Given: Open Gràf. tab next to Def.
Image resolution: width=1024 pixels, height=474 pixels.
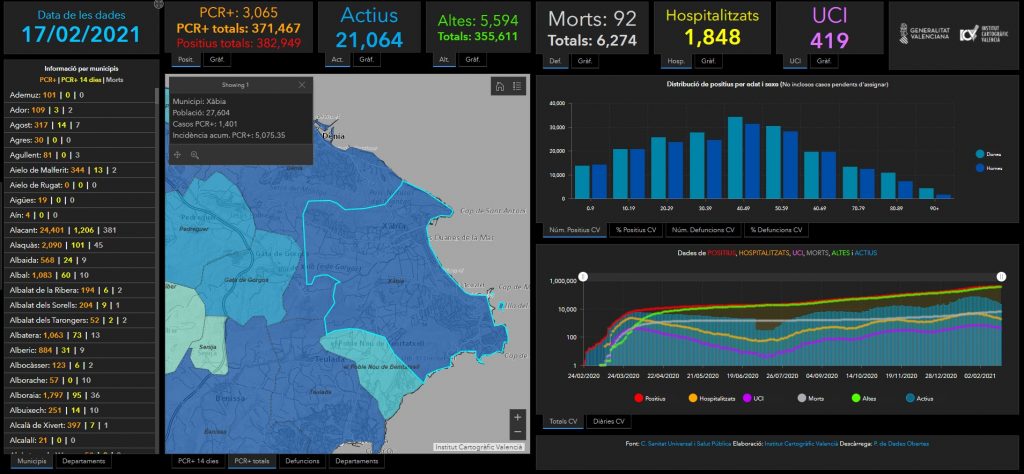Looking at the screenshot, I should (x=585, y=61).
